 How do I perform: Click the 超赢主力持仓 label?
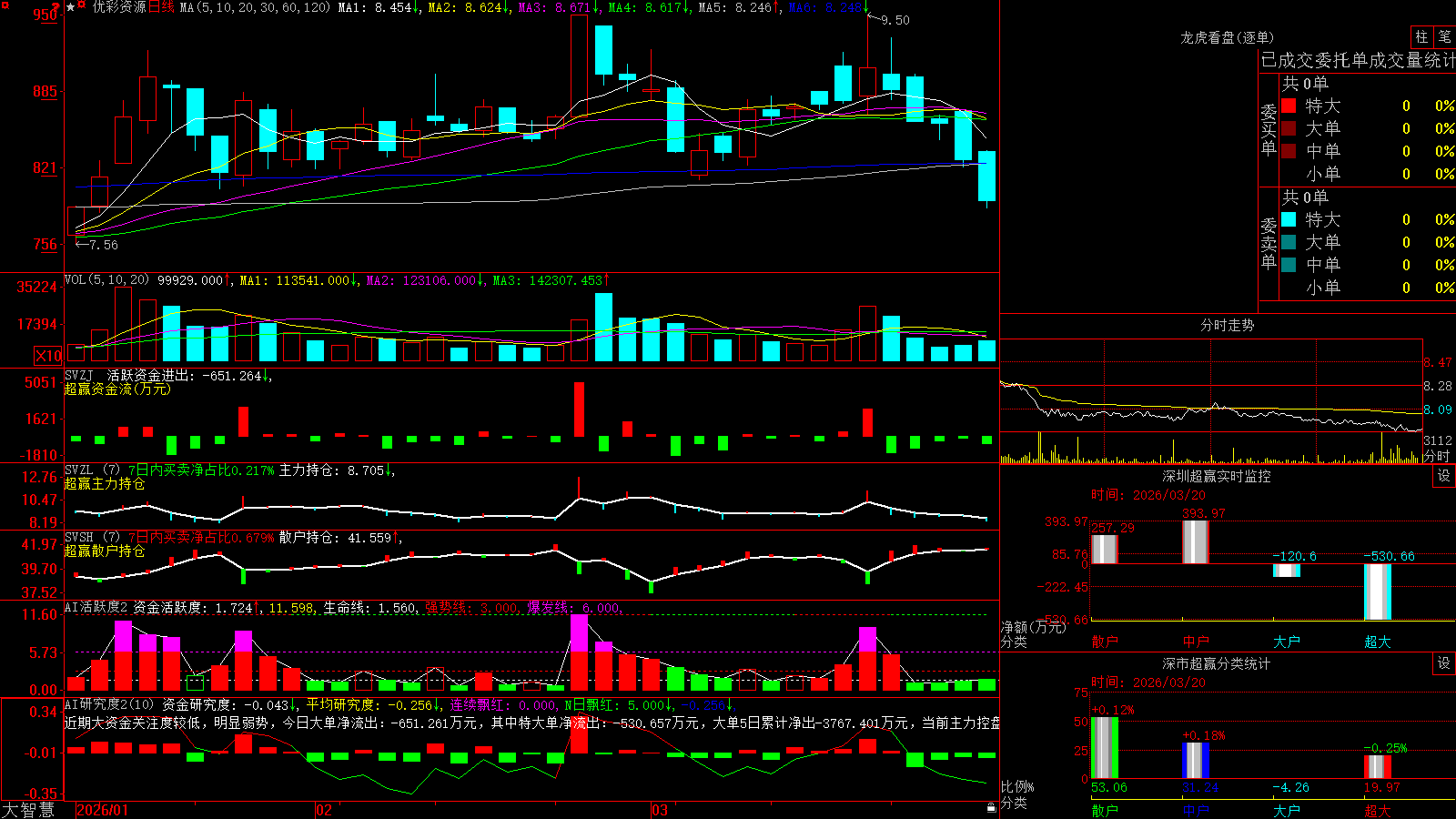point(105,483)
